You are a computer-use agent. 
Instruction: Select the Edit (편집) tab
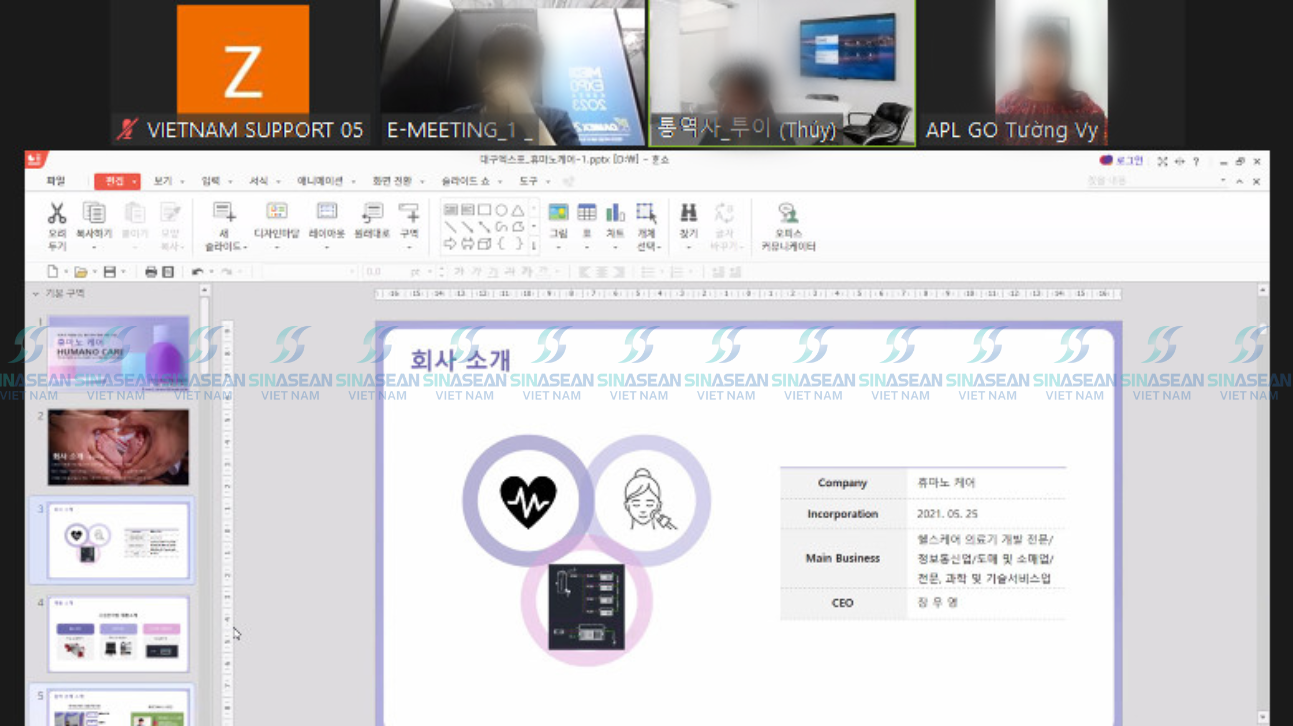(115, 181)
